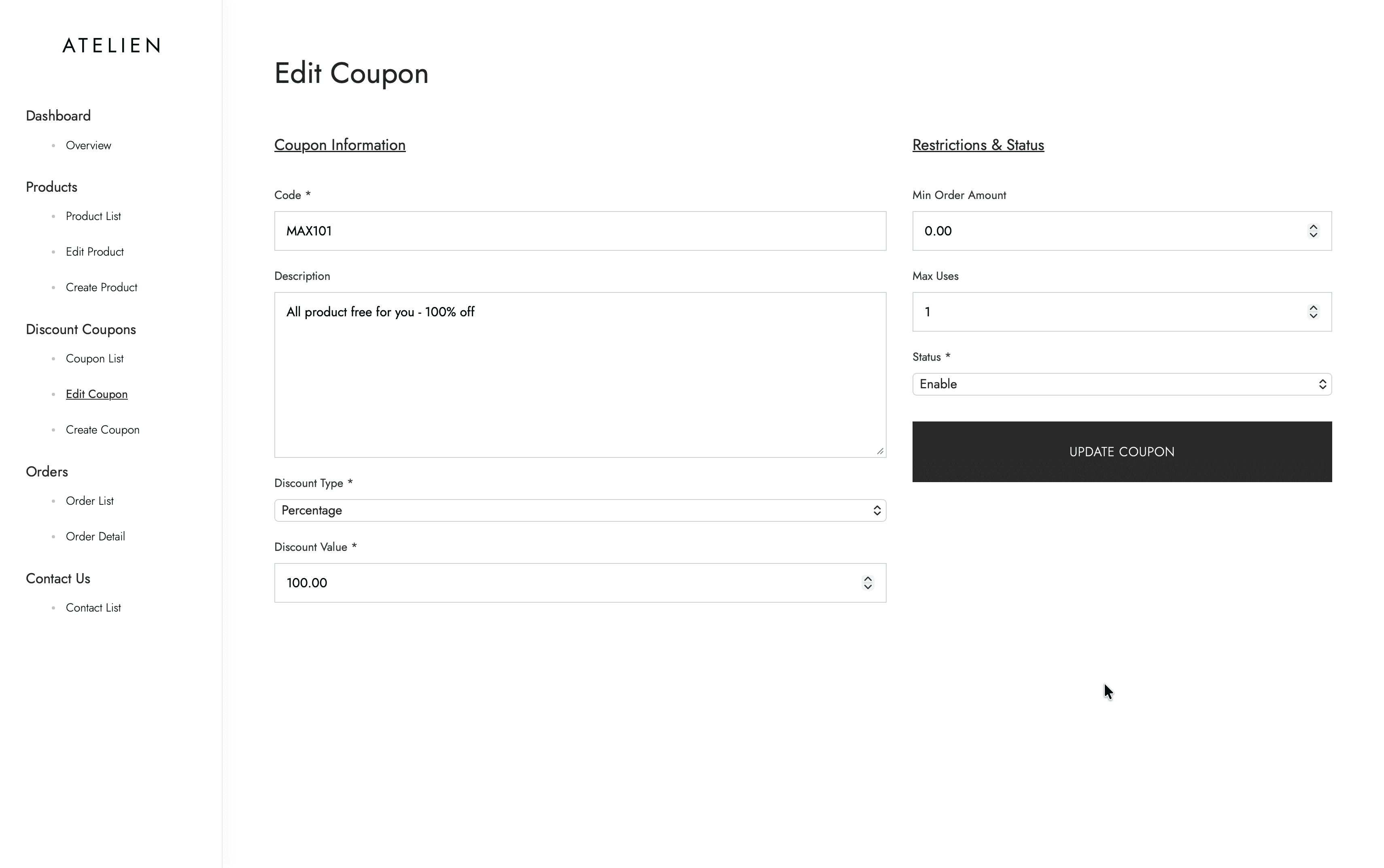Go to Create Coupon page
Viewport: 1384px width, 868px height.
click(x=103, y=430)
